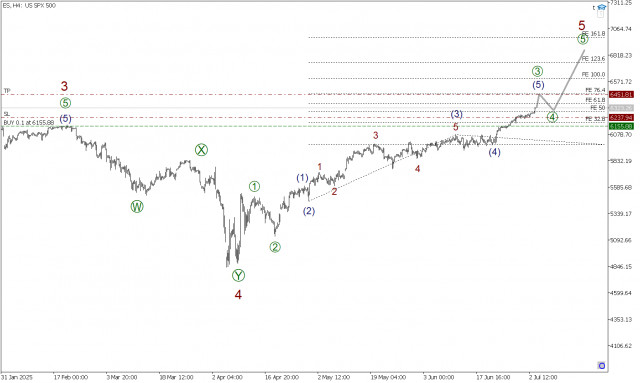Click the SL stop-loss line label
640x383 pixels.
tap(7, 114)
